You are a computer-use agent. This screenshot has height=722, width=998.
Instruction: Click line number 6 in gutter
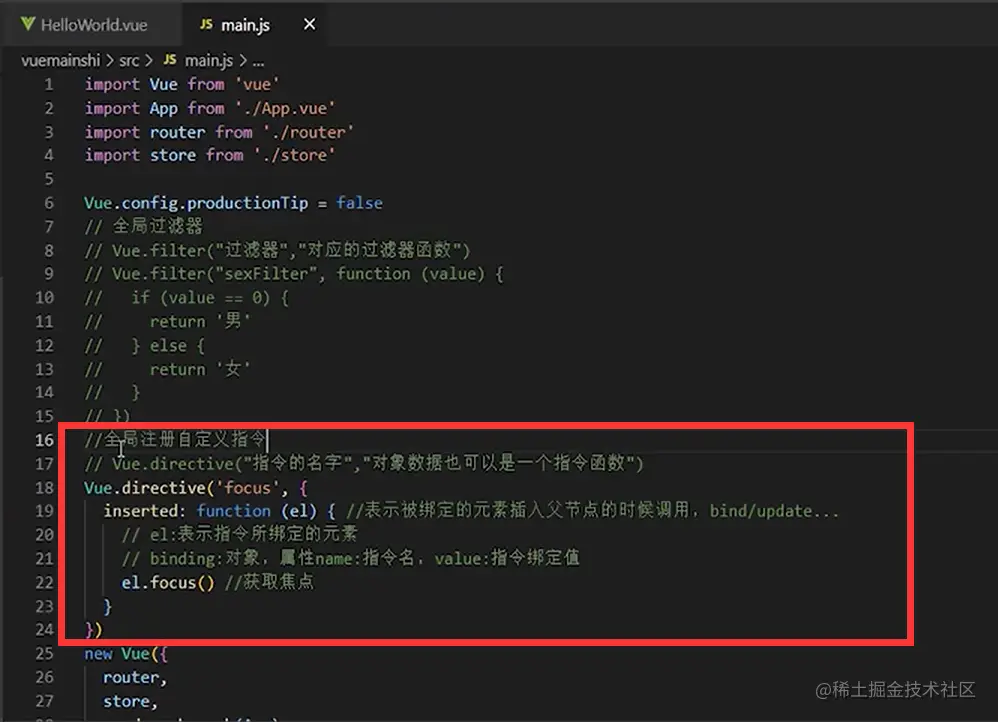click(x=49, y=203)
